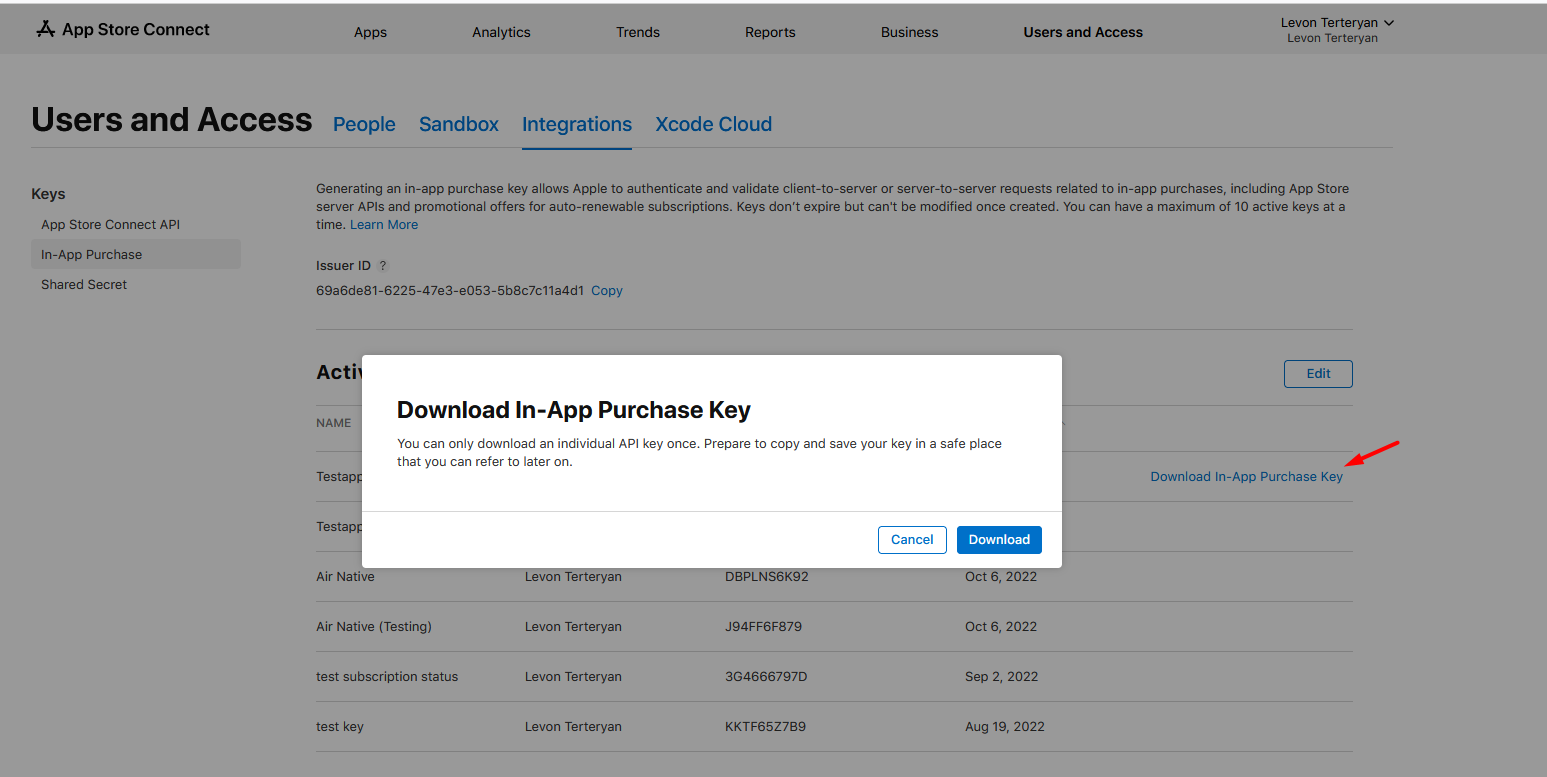1547x777 pixels.
Task: Click the Sep 2, 2022 date cell
Action: 1001,677
